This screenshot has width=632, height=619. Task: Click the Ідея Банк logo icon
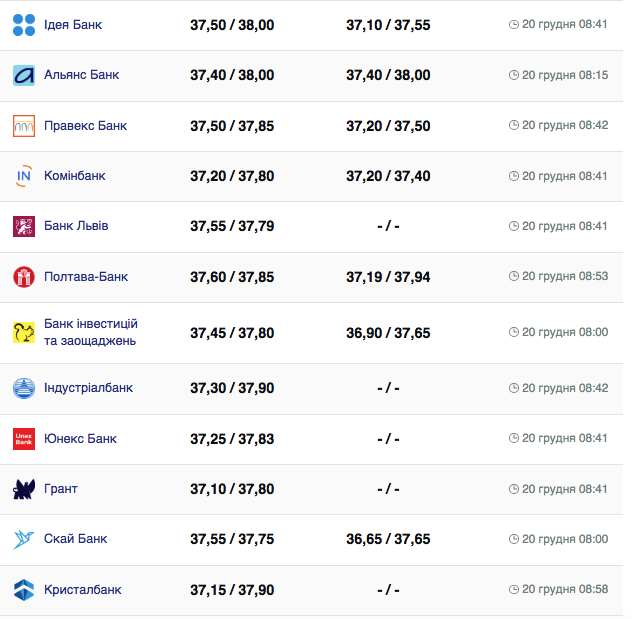pos(24,25)
